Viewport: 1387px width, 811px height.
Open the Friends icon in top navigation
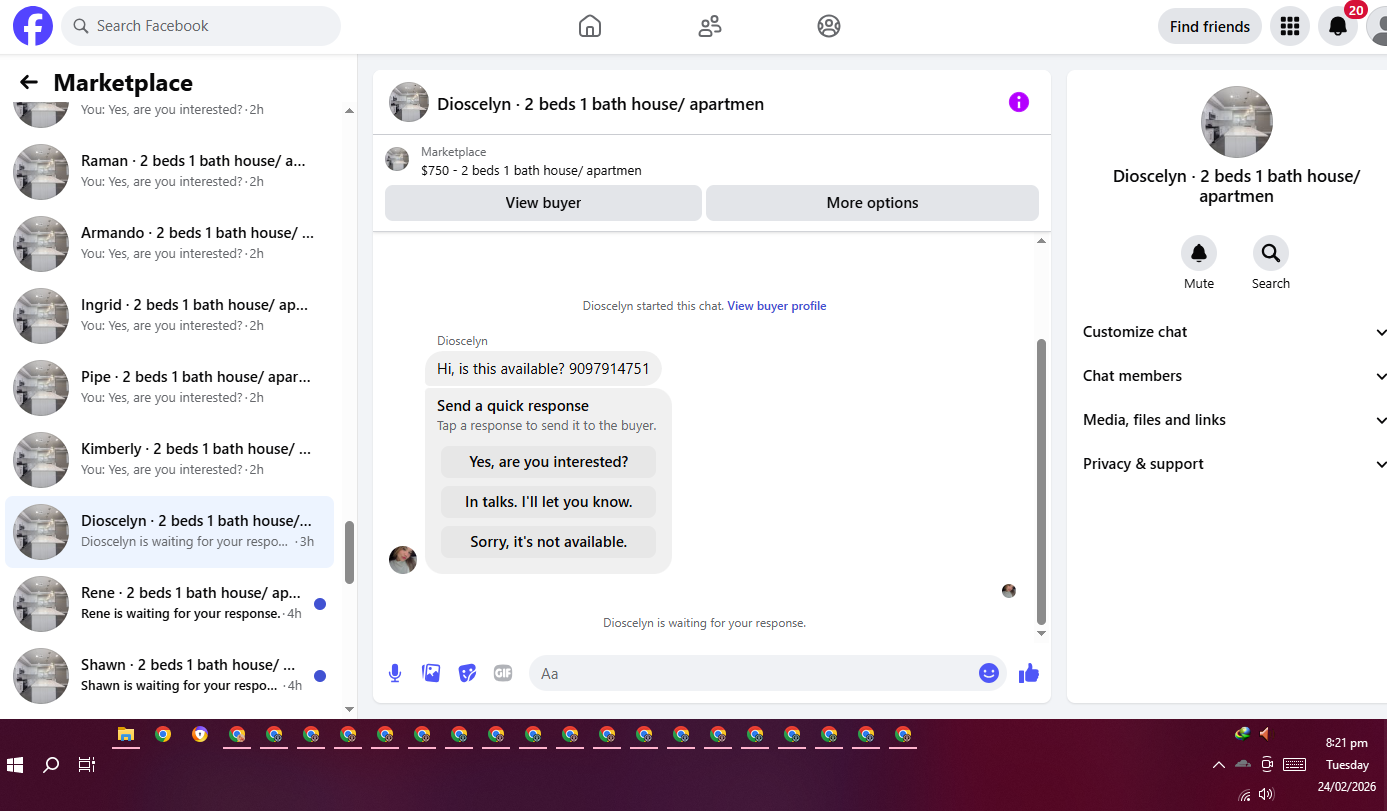(x=710, y=26)
